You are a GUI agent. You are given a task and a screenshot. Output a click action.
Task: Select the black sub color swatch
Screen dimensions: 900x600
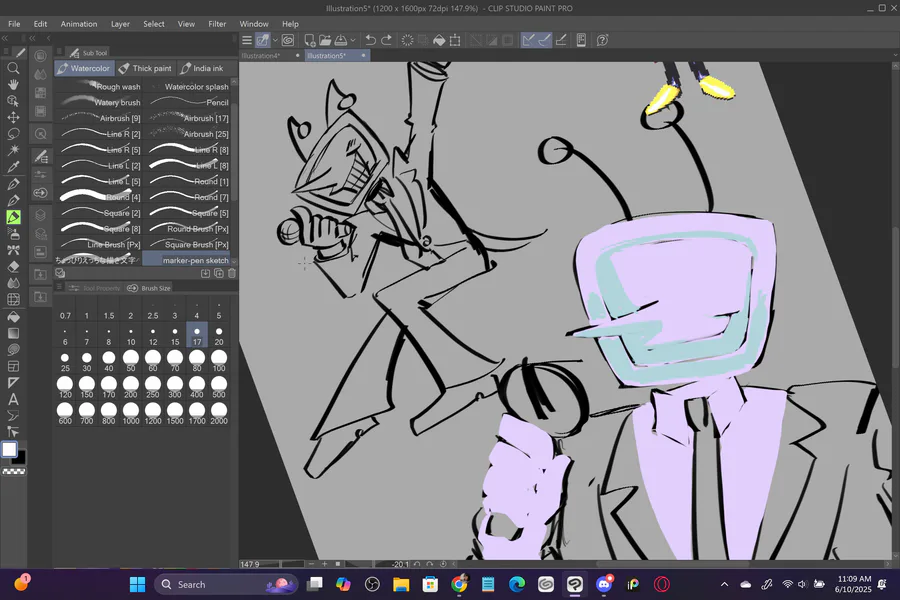[20, 459]
